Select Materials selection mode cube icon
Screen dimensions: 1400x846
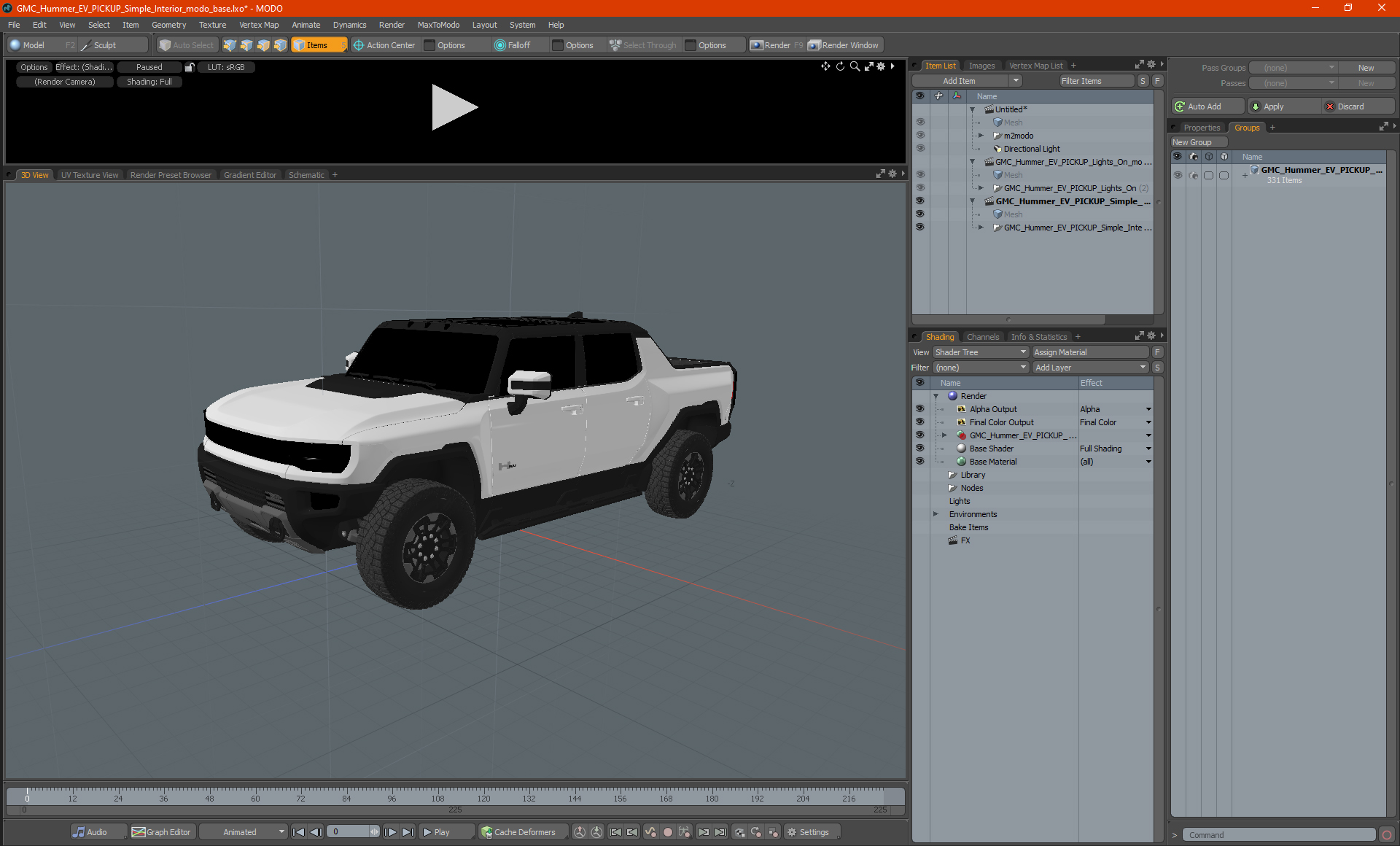pyautogui.click(x=280, y=45)
